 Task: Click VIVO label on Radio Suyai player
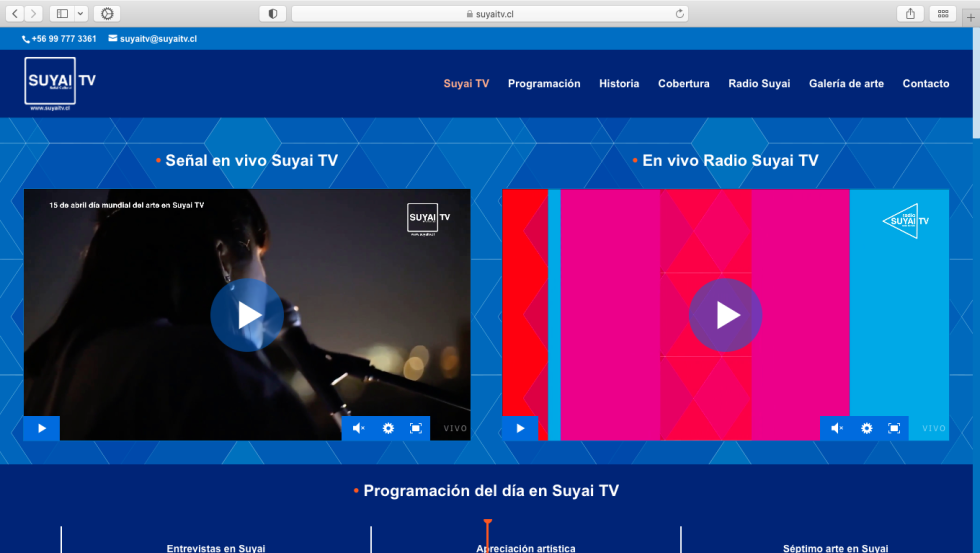tap(934, 428)
